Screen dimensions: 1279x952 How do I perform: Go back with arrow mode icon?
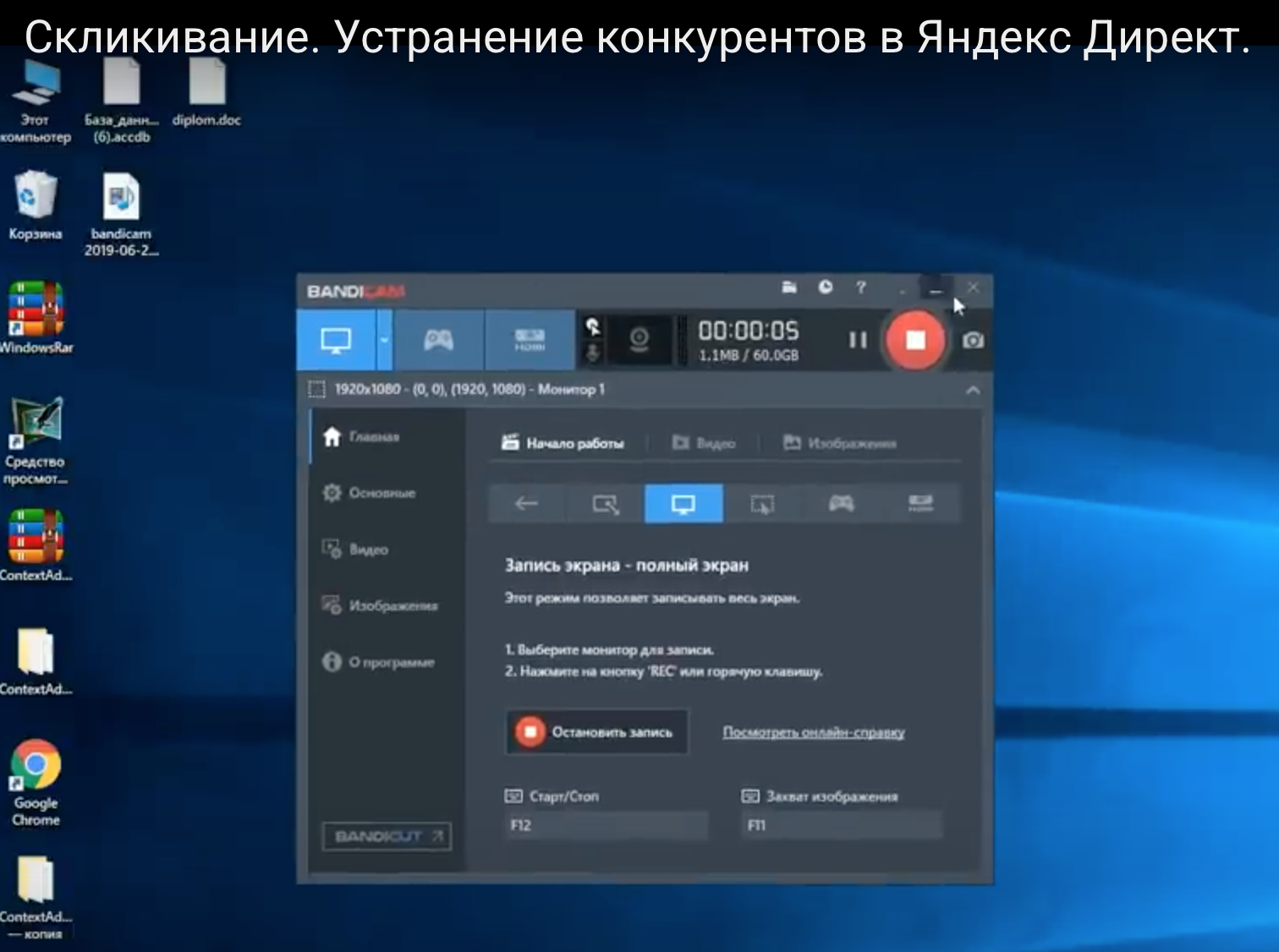pyautogui.click(x=527, y=504)
